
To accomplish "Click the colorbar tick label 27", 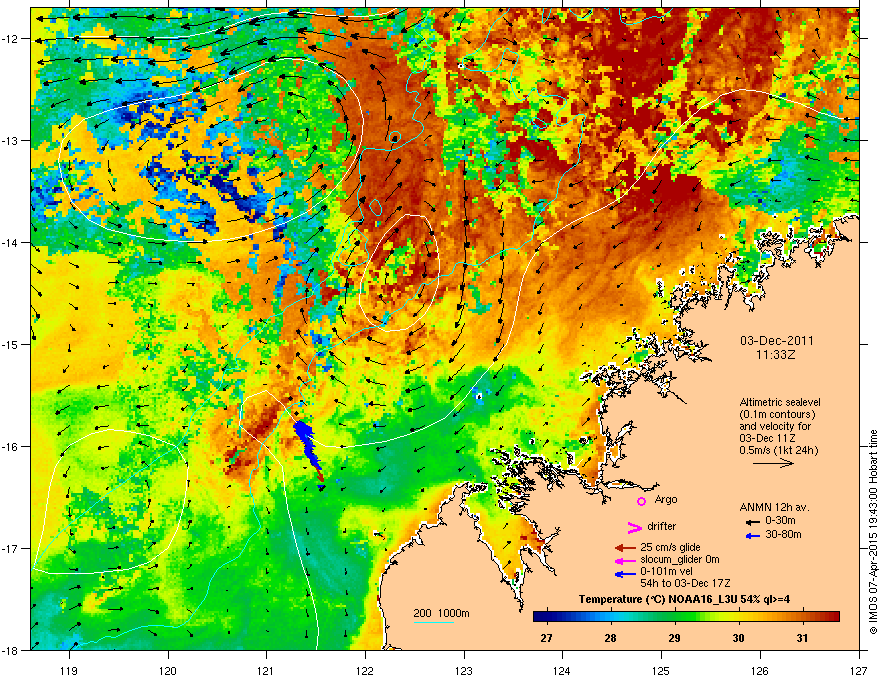I will point(546,638).
